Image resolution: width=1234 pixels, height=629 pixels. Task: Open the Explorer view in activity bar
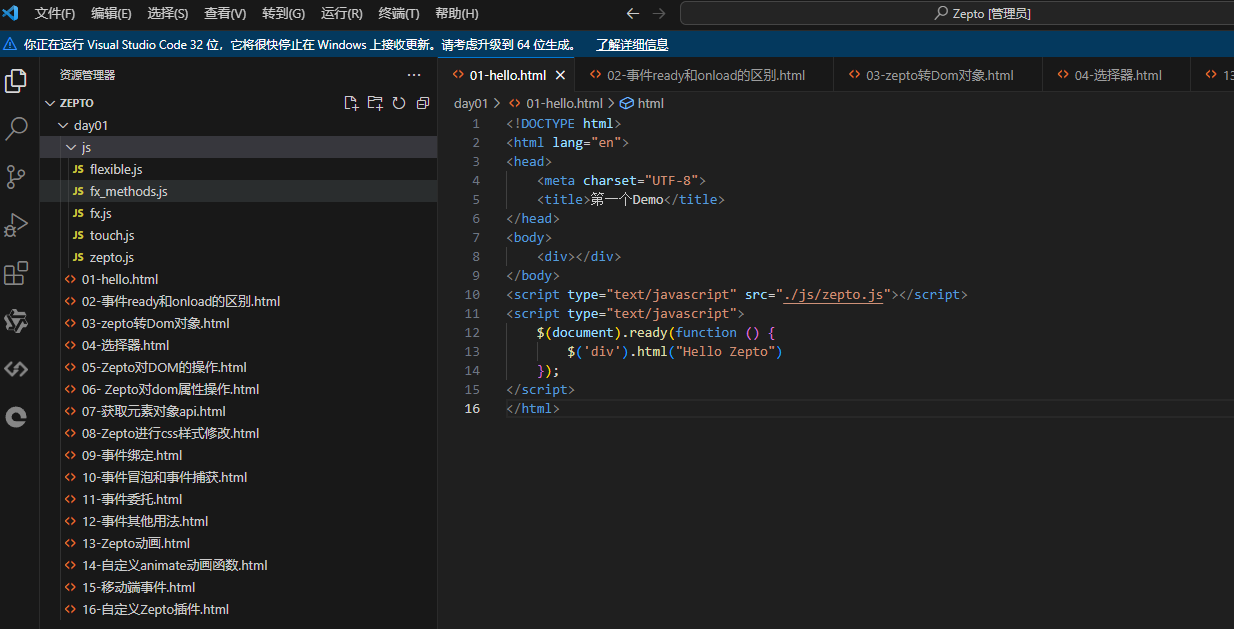tap(16, 81)
